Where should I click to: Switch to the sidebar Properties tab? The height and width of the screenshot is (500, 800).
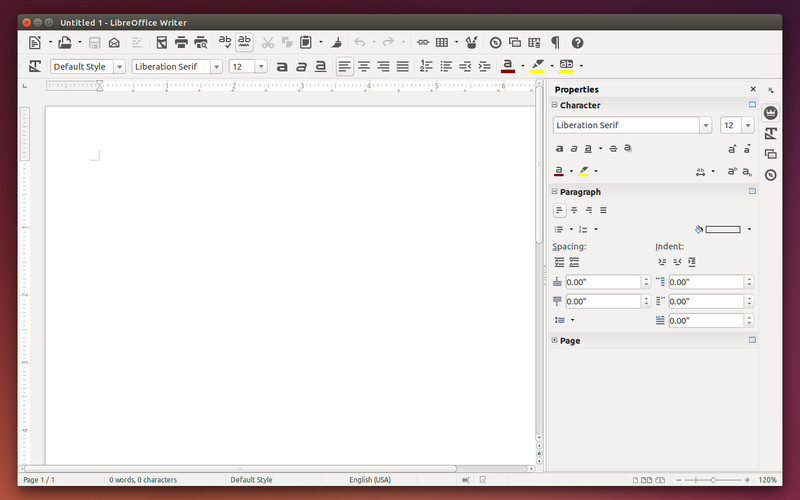[x=770, y=113]
